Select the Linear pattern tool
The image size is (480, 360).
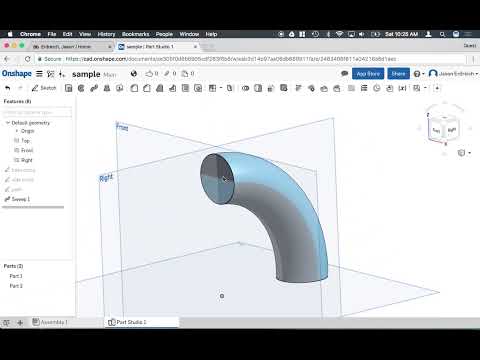(212, 88)
